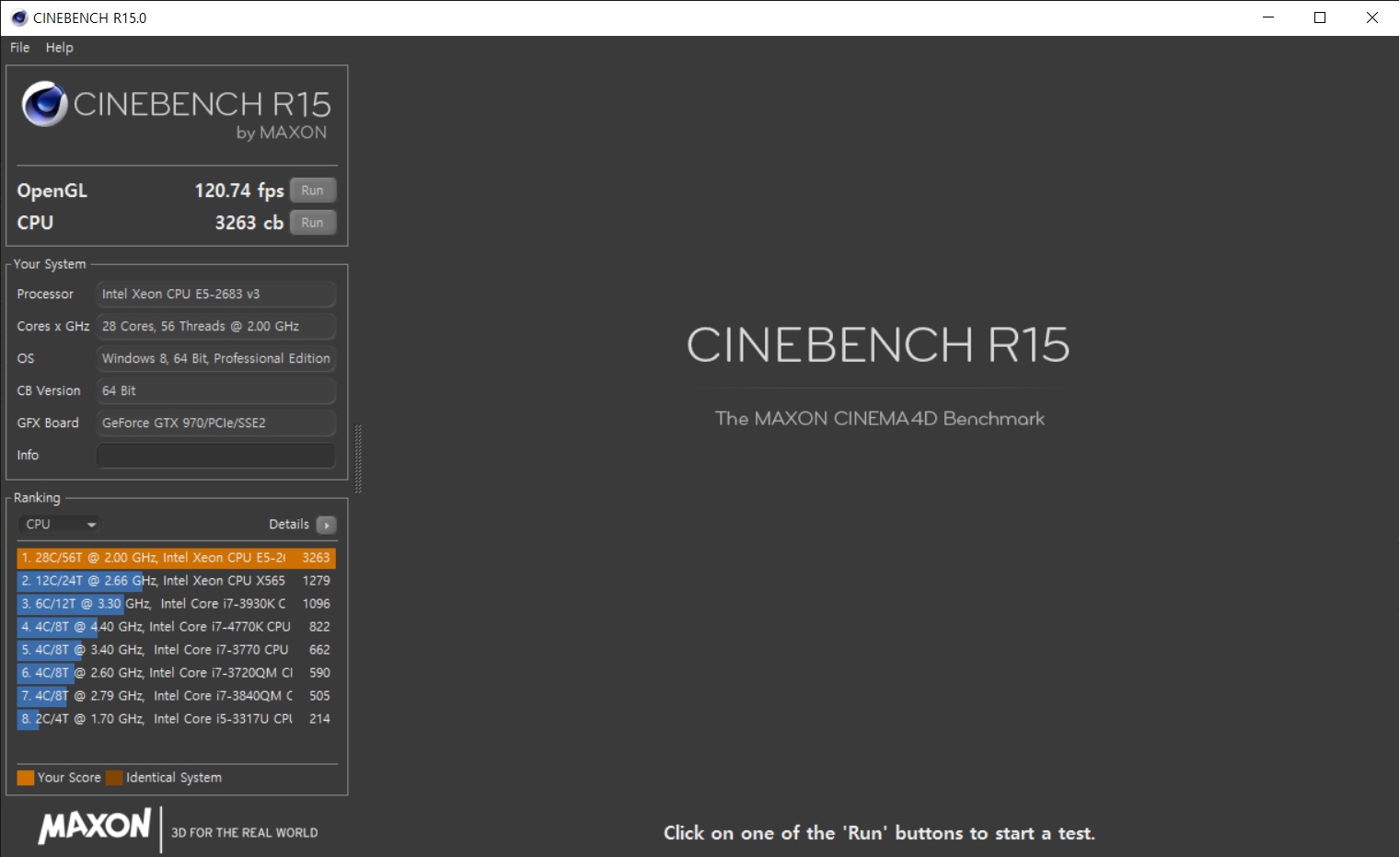
Task: Click the Info text input field
Action: tap(216, 456)
